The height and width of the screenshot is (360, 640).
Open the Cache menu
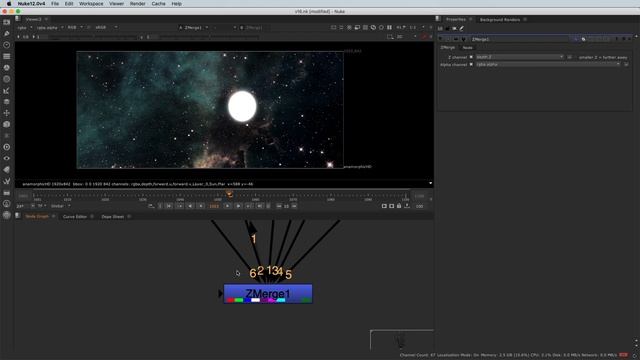tap(158, 4)
